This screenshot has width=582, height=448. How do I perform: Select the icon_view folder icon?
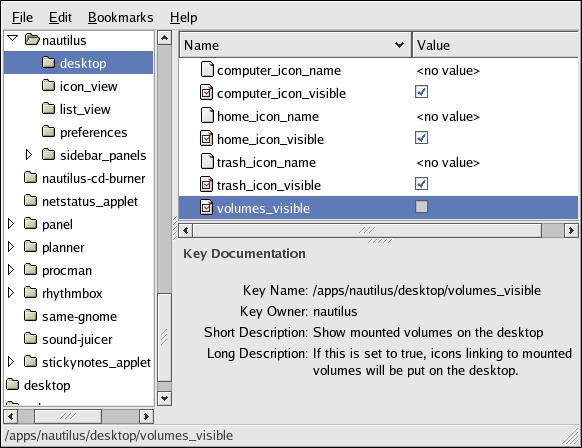pyautogui.click(x=48, y=86)
